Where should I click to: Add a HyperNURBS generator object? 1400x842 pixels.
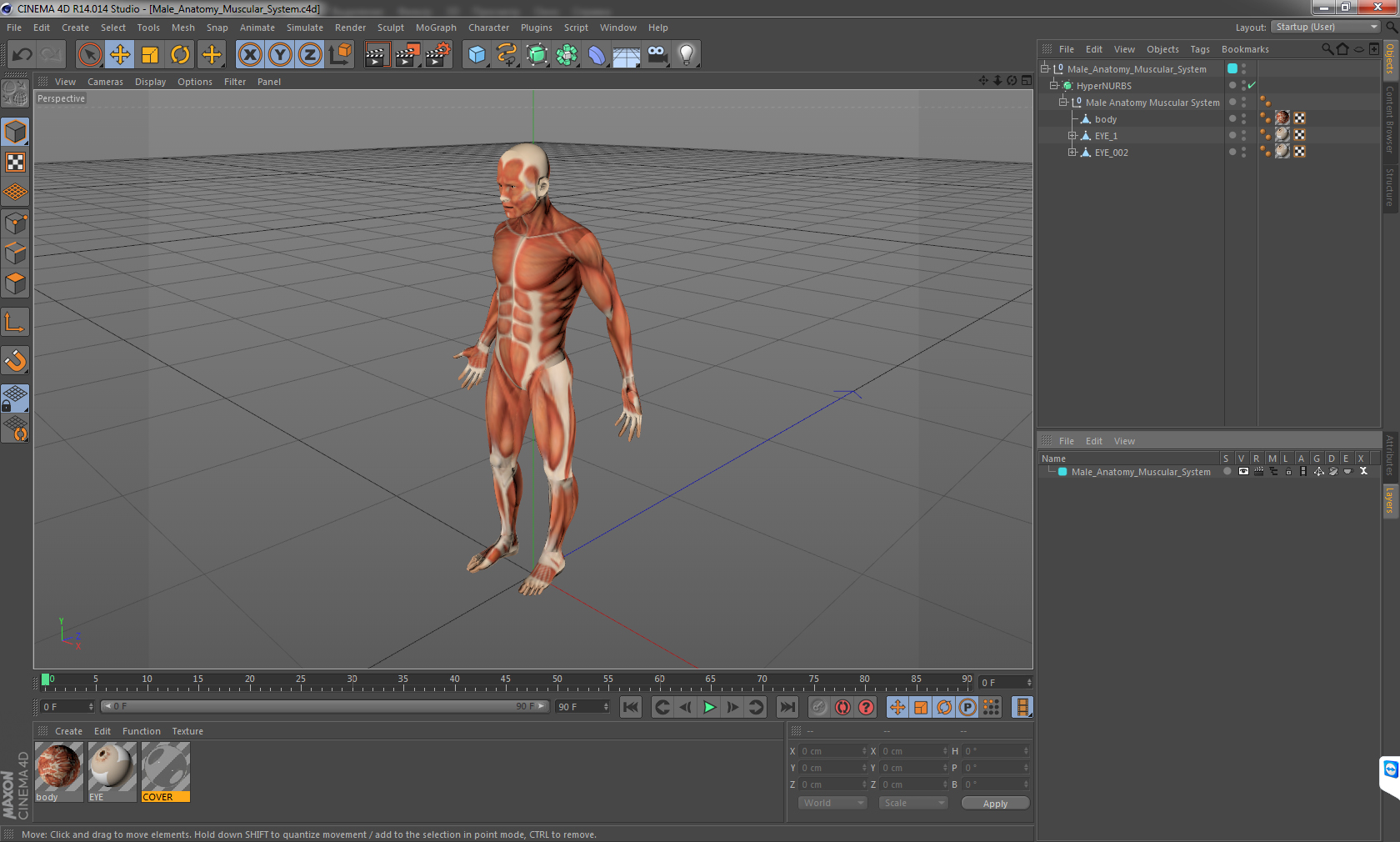tap(537, 55)
